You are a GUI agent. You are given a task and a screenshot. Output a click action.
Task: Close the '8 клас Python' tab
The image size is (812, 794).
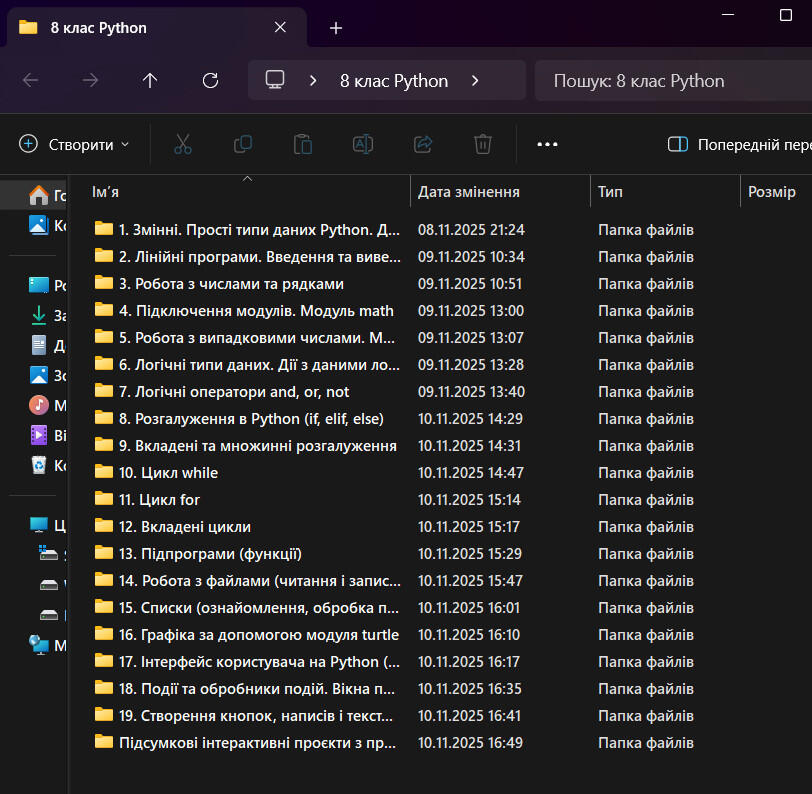click(x=280, y=27)
